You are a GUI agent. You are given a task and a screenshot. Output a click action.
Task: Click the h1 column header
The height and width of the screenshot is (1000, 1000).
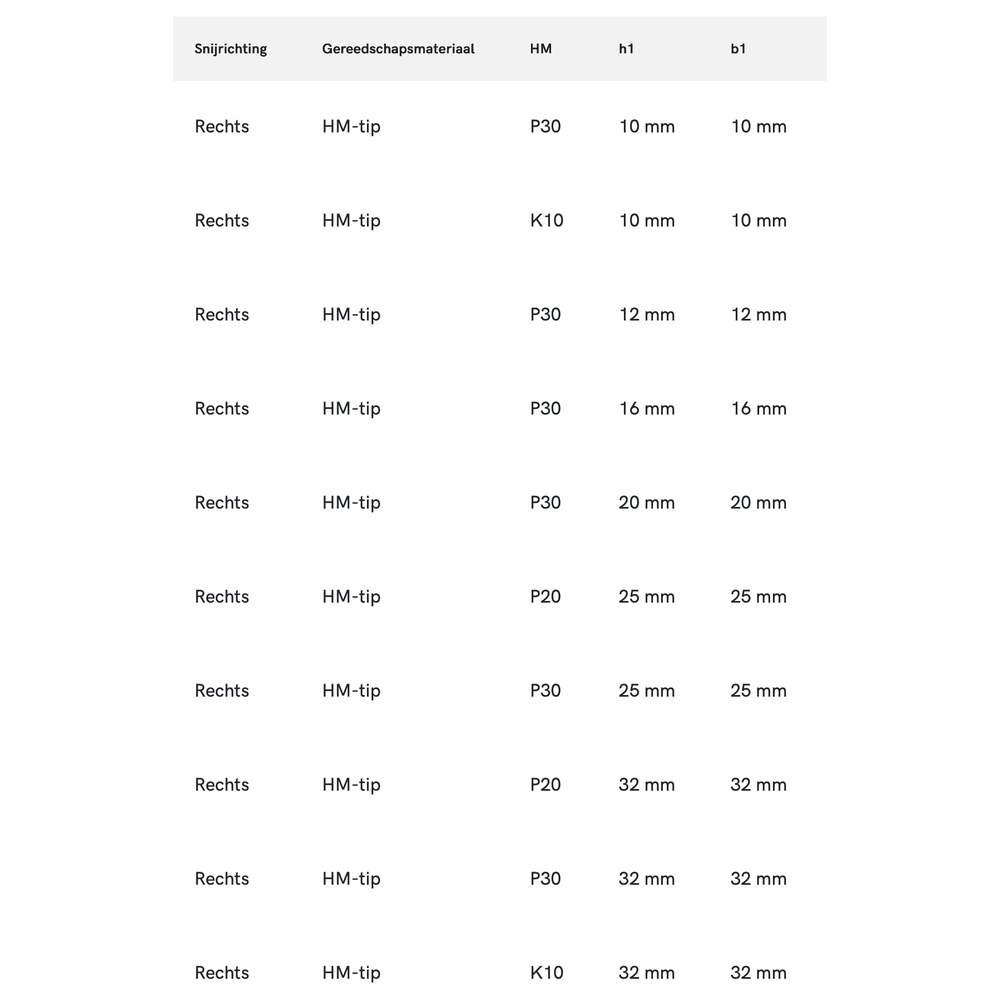(626, 49)
